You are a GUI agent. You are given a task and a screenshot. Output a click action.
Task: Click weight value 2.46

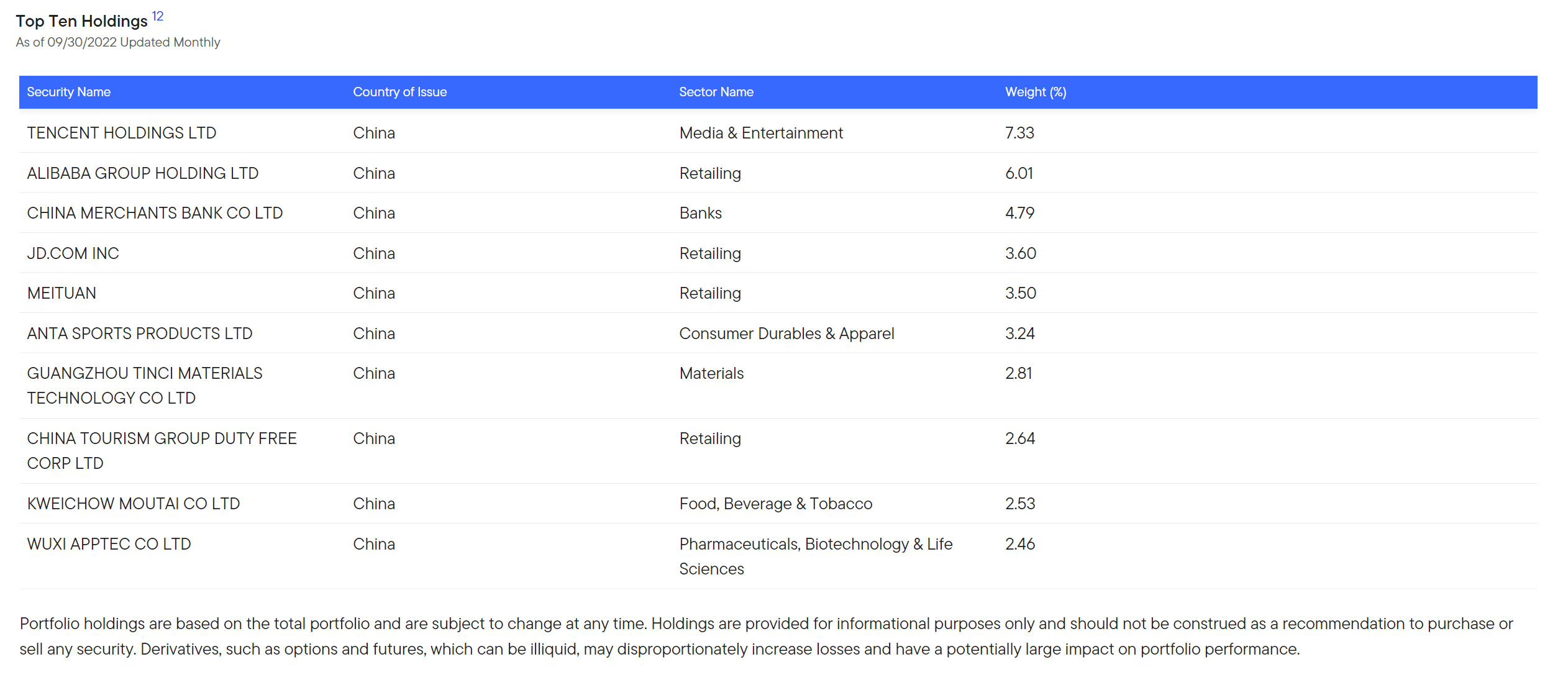(1020, 544)
